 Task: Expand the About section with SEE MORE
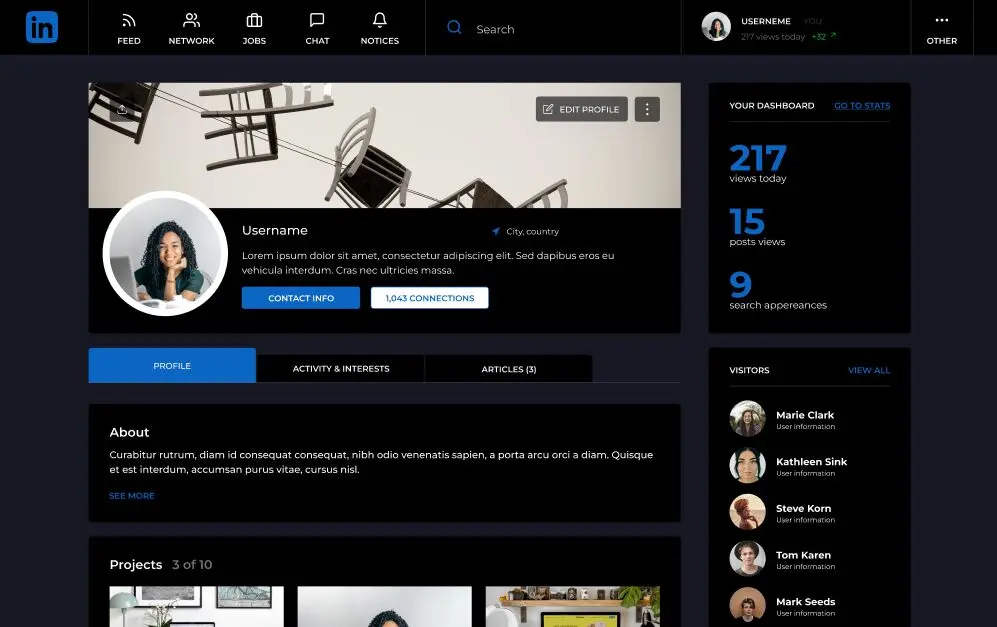point(131,495)
